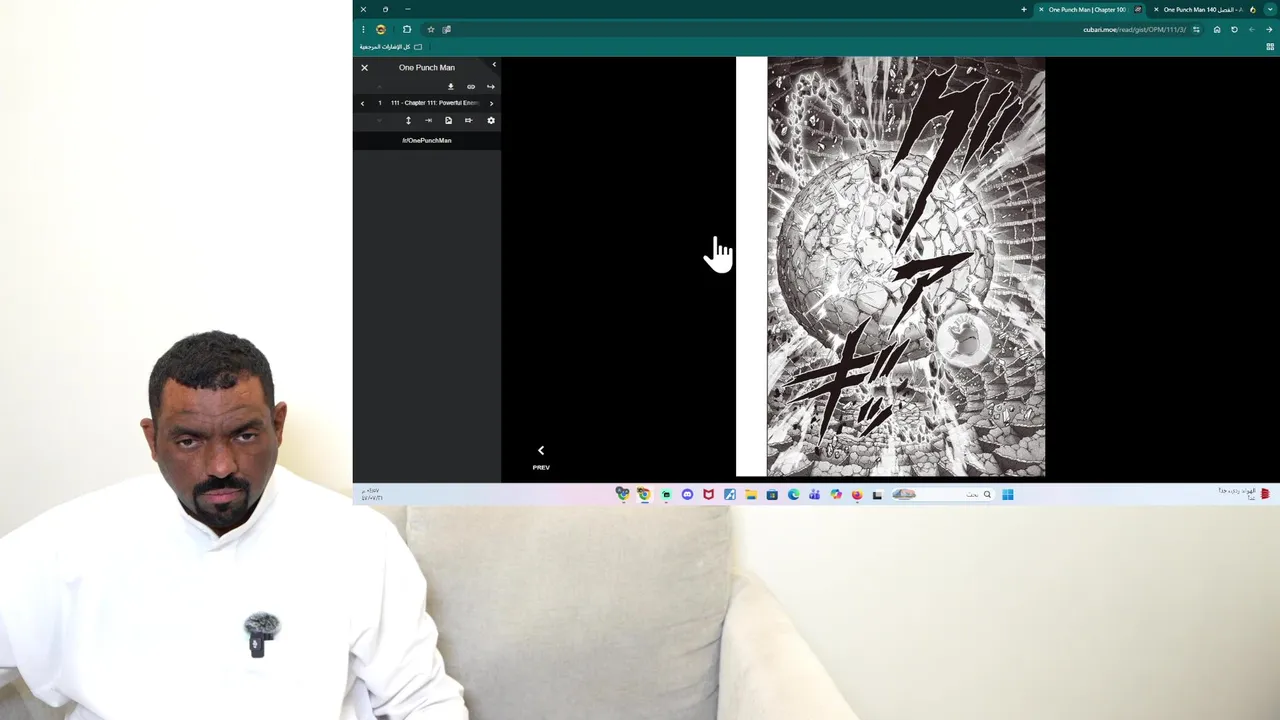Open the extensions puzzle icon

[x=407, y=29]
